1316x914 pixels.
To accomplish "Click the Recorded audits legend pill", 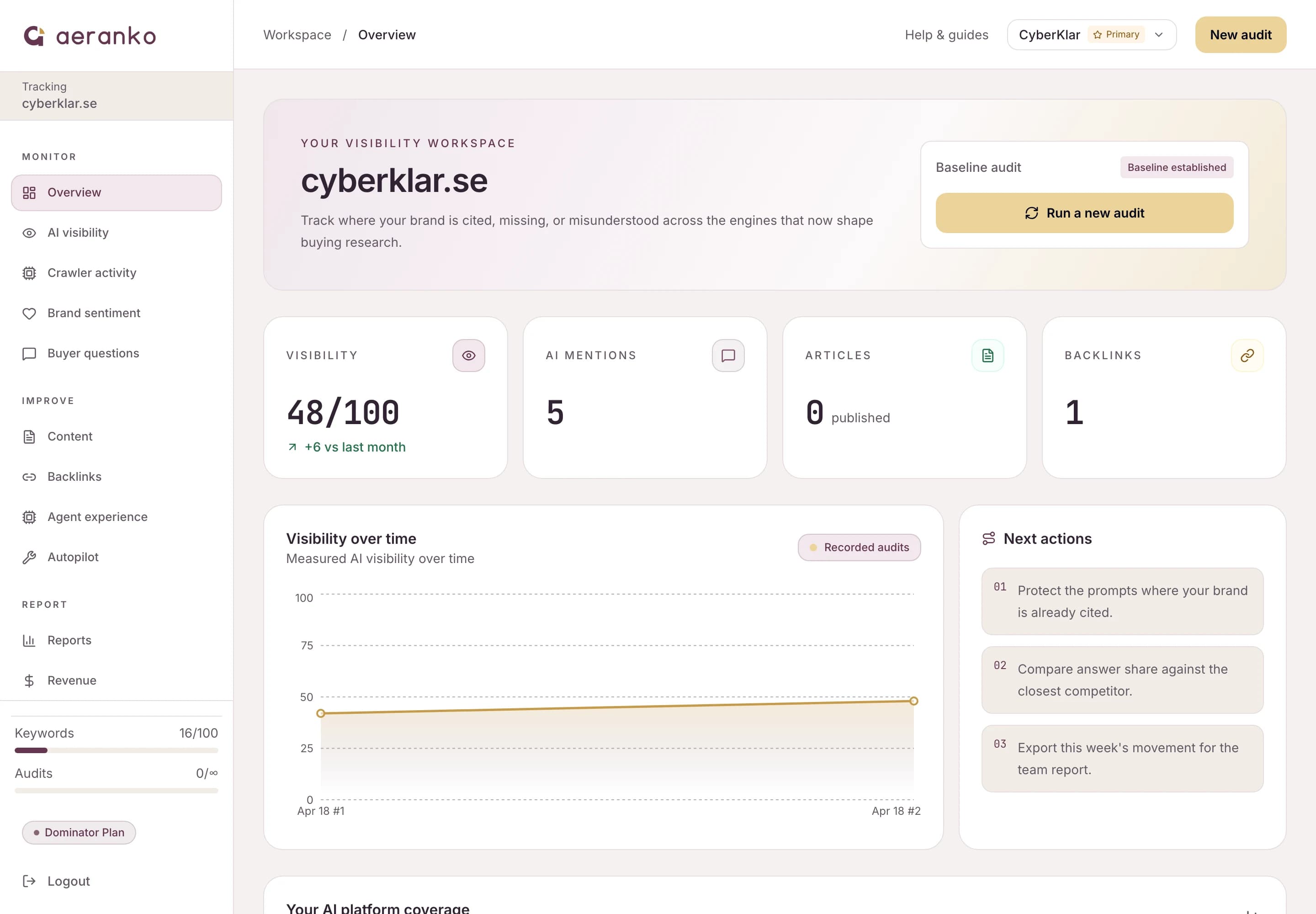I will coord(859,547).
